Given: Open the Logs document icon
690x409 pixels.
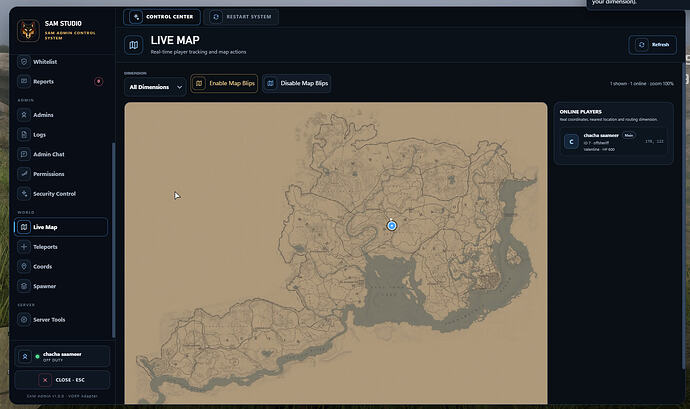Looking at the screenshot, I should [24, 135].
